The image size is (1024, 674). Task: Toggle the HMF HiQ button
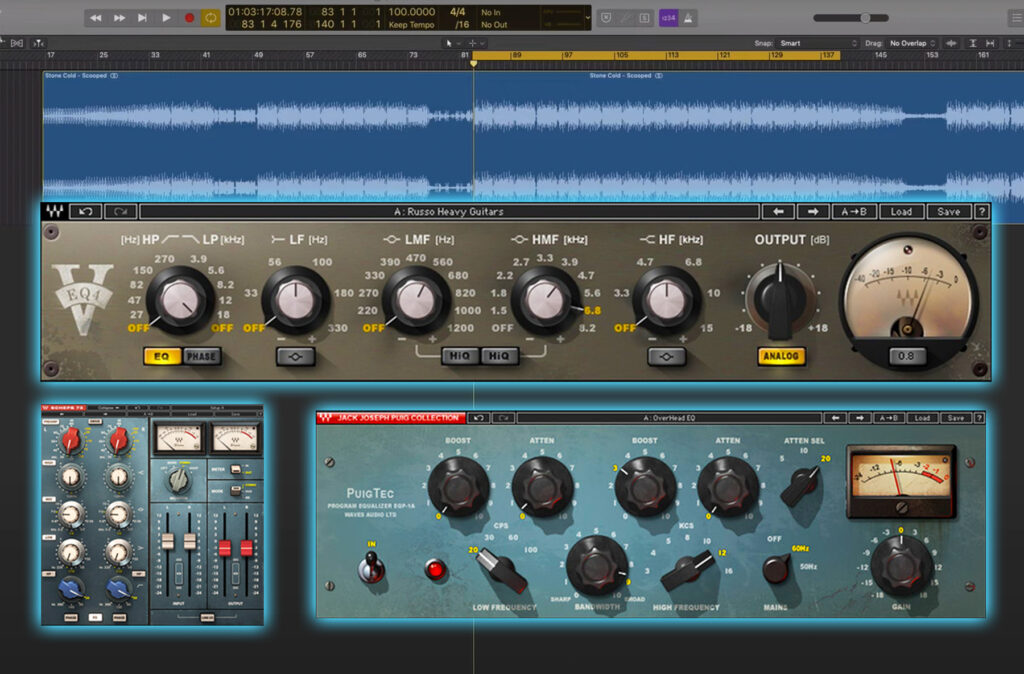click(x=500, y=356)
